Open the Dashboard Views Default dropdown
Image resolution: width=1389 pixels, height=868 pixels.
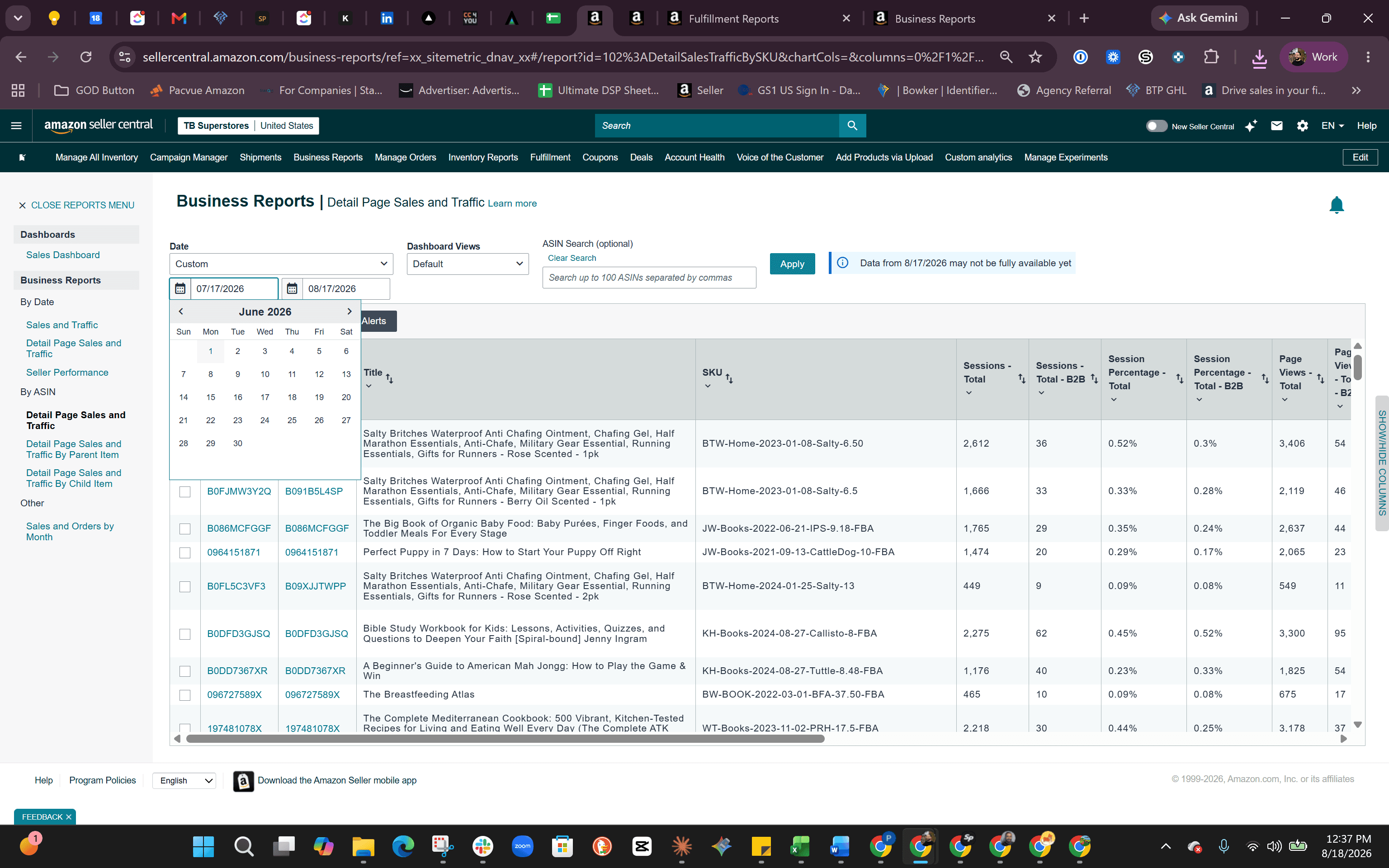pyautogui.click(x=468, y=264)
